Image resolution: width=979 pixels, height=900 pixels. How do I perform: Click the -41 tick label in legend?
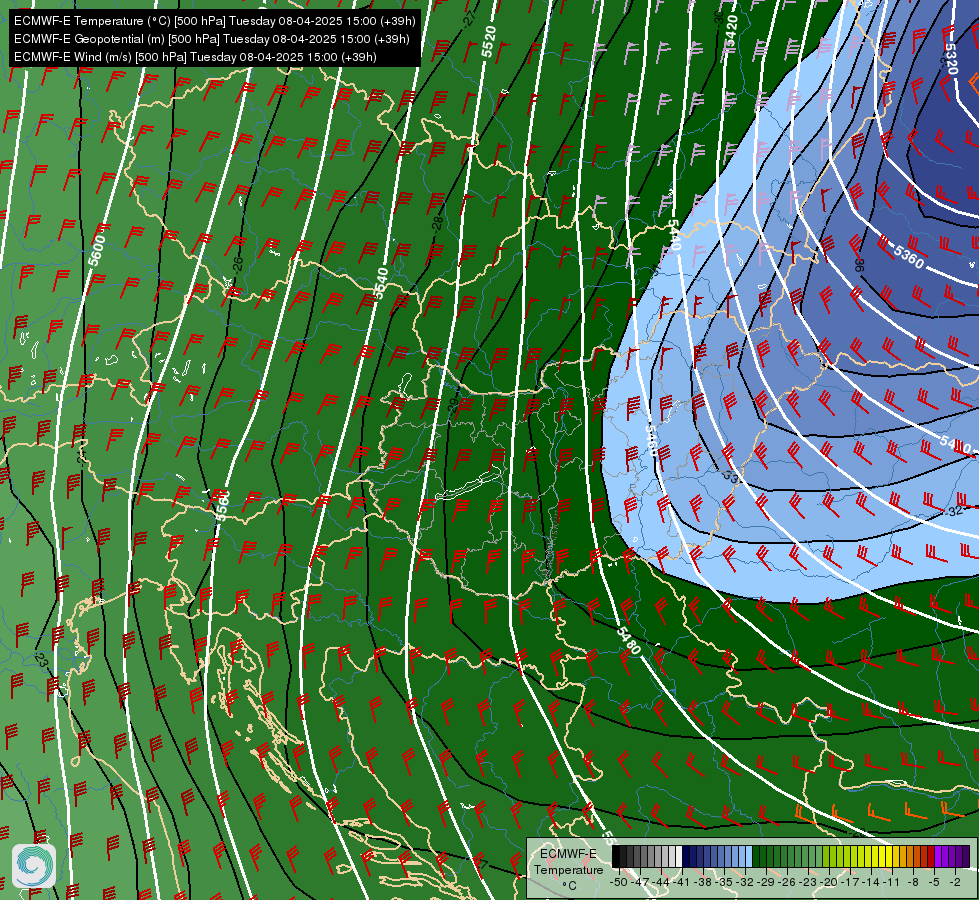click(x=681, y=883)
